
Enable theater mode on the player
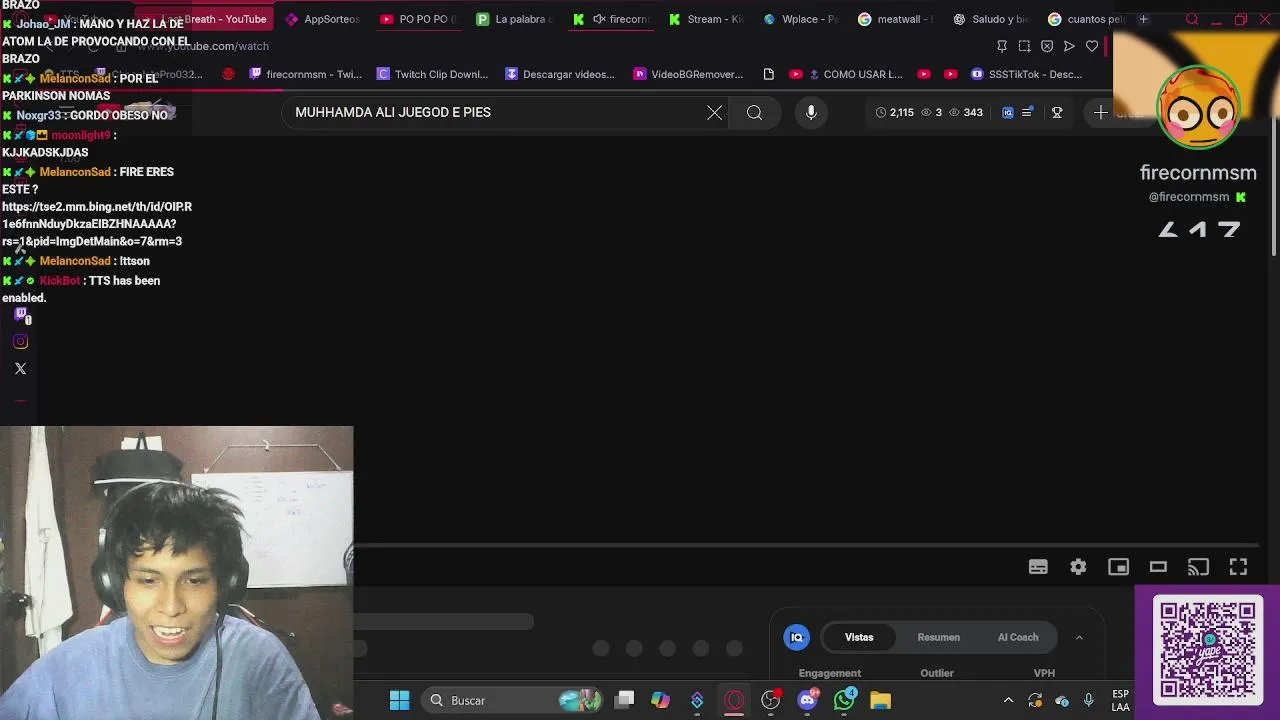pos(1158,567)
